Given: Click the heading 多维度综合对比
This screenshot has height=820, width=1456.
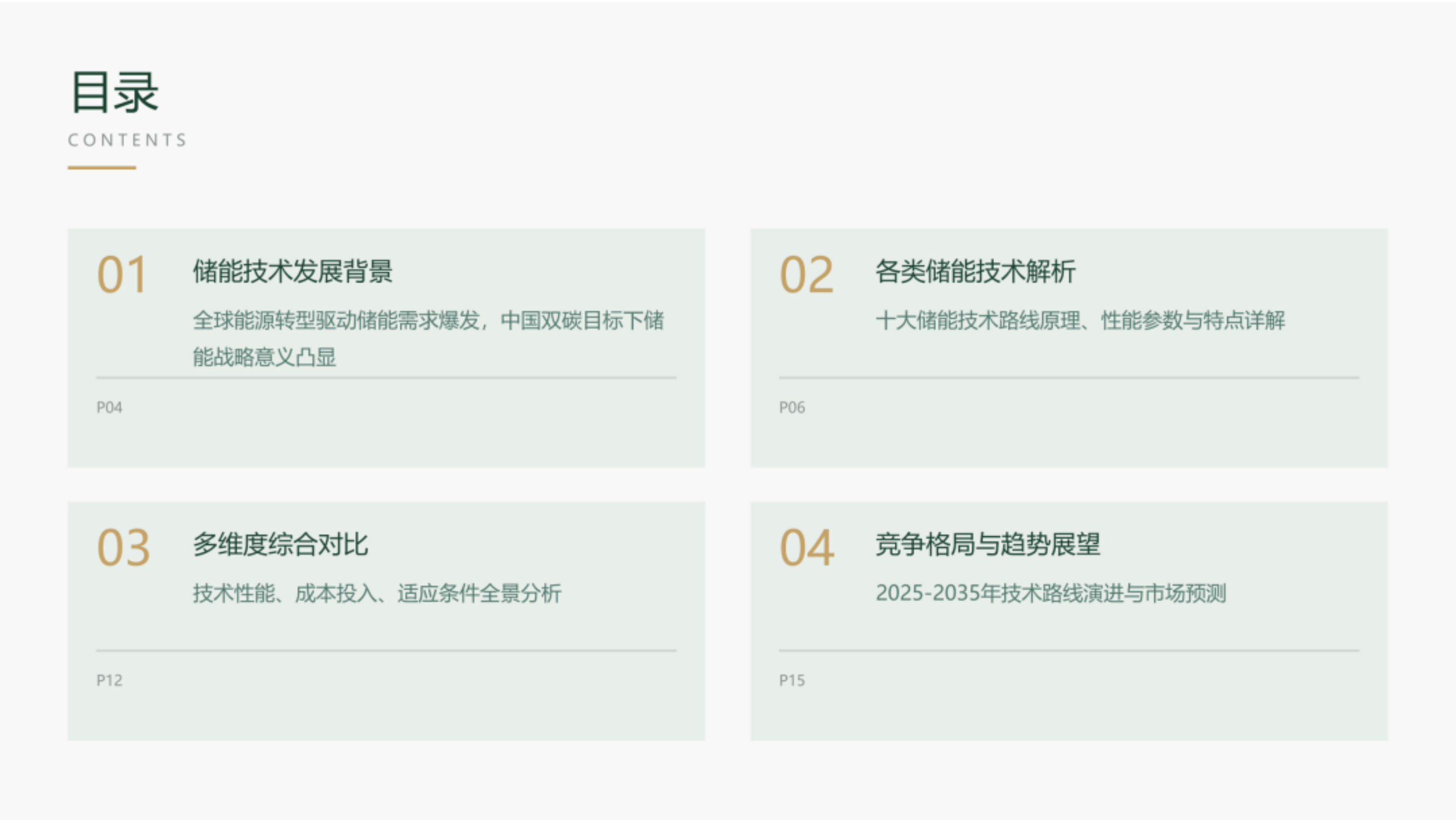Looking at the screenshot, I should tap(281, 544).
